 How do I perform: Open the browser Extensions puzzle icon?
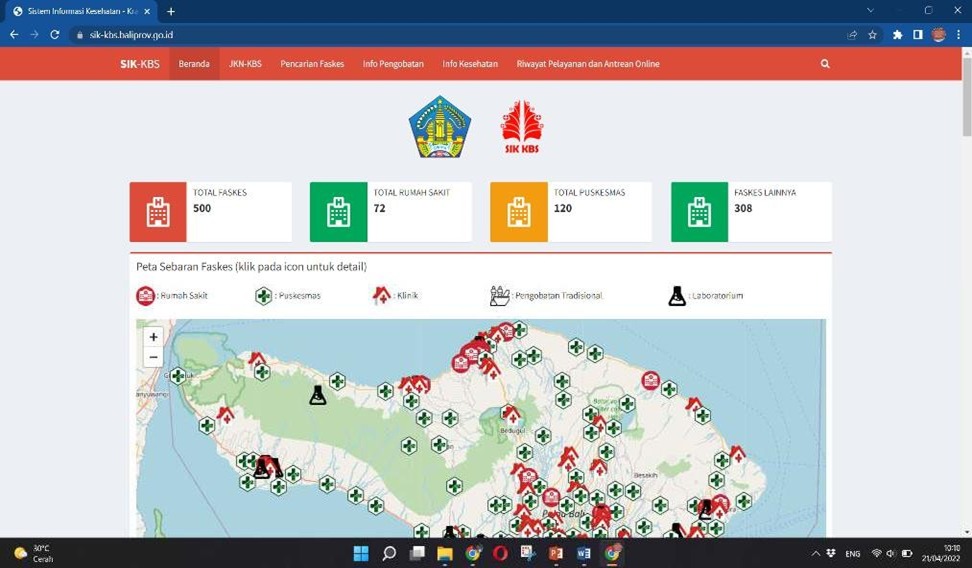click(897, 34)
